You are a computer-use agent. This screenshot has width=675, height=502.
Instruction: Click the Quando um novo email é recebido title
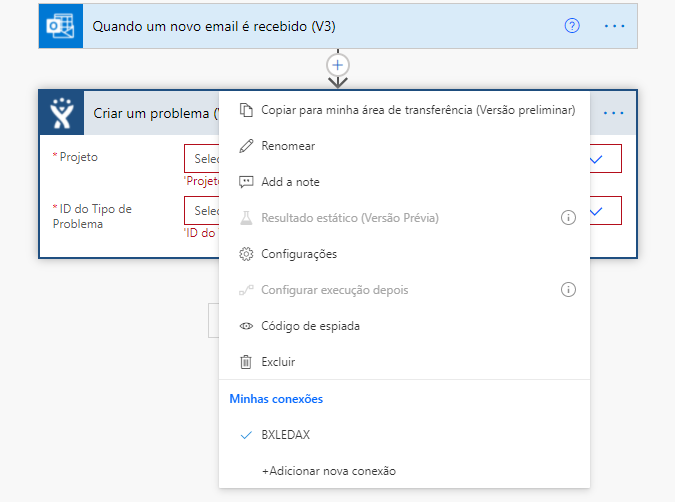click(x=214, y=26)
